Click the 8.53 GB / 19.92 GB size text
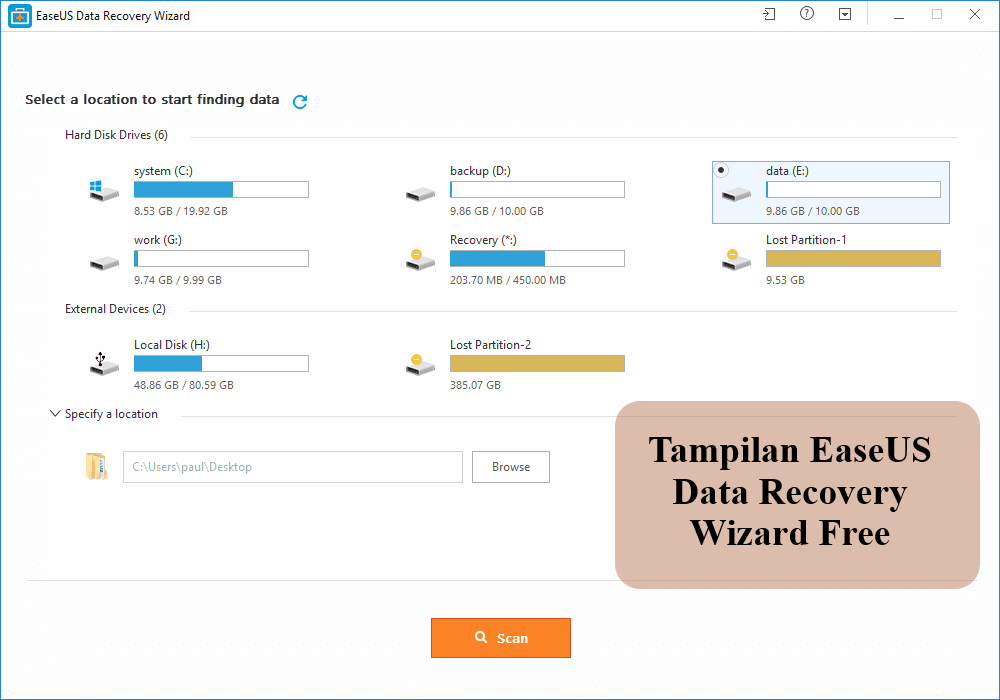Viewport: 1000px width, 700px height. tap(180, 211)
